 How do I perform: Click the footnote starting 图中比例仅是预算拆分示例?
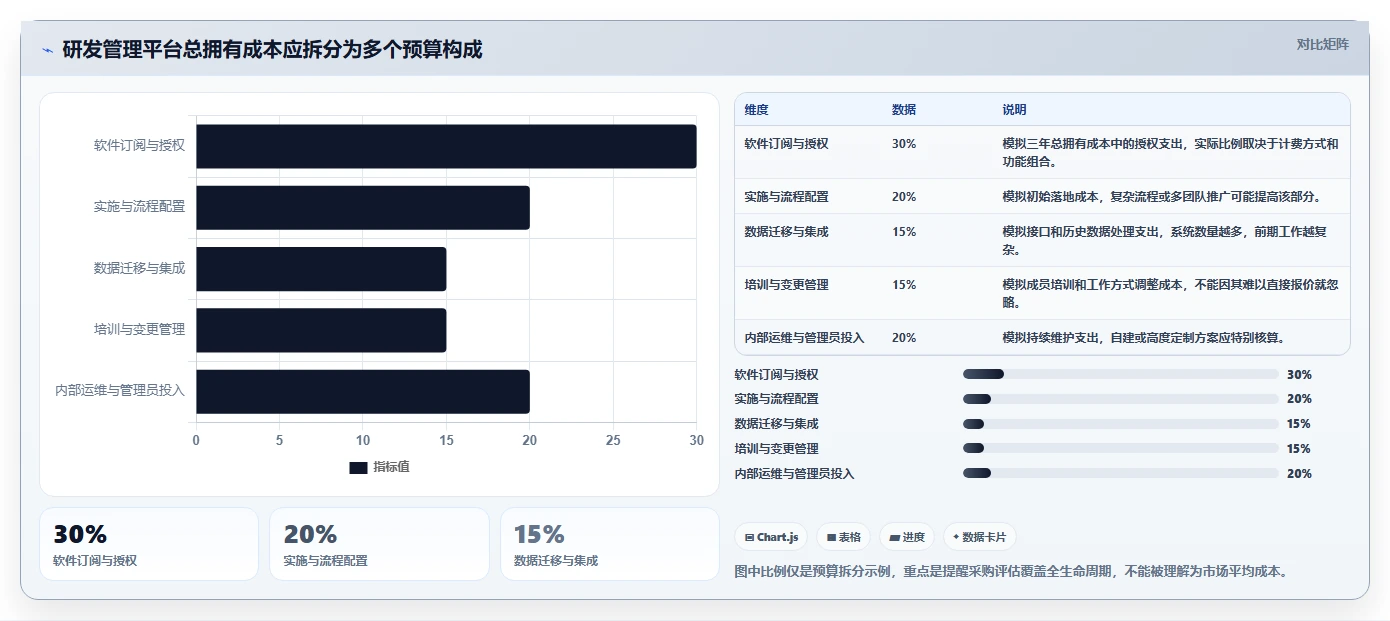pyautogui.click(x=1011, y=572)
